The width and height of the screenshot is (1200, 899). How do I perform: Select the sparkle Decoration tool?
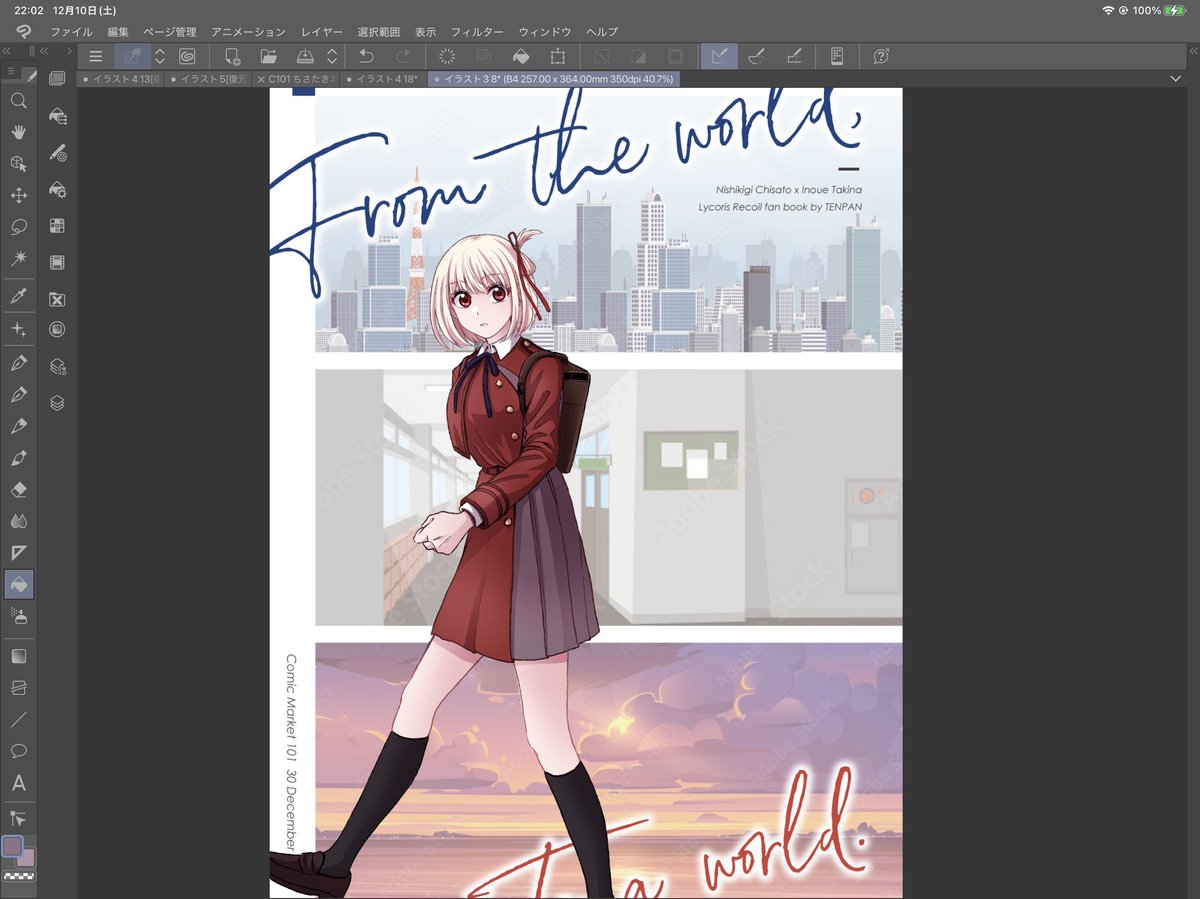click(x=18, y=329)
